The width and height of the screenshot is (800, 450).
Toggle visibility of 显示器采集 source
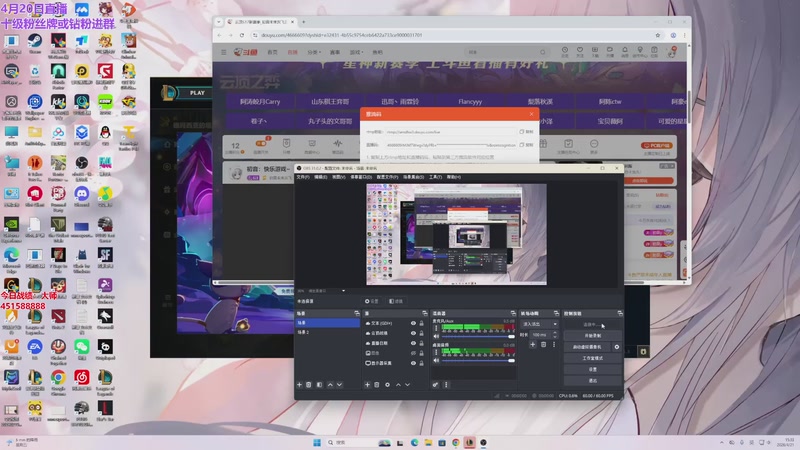click(413, 363)
